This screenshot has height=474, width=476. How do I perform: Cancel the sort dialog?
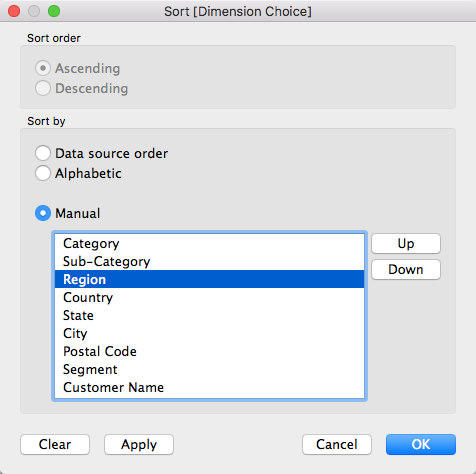click(337, 444)
